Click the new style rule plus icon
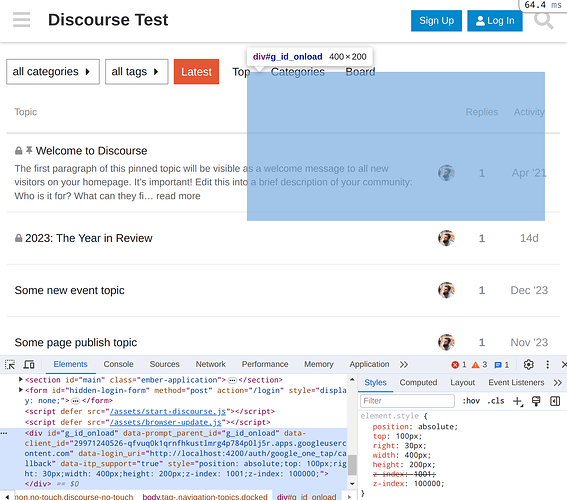The height and width of the screenshot is (500, 567). click(x=518, y=401)
